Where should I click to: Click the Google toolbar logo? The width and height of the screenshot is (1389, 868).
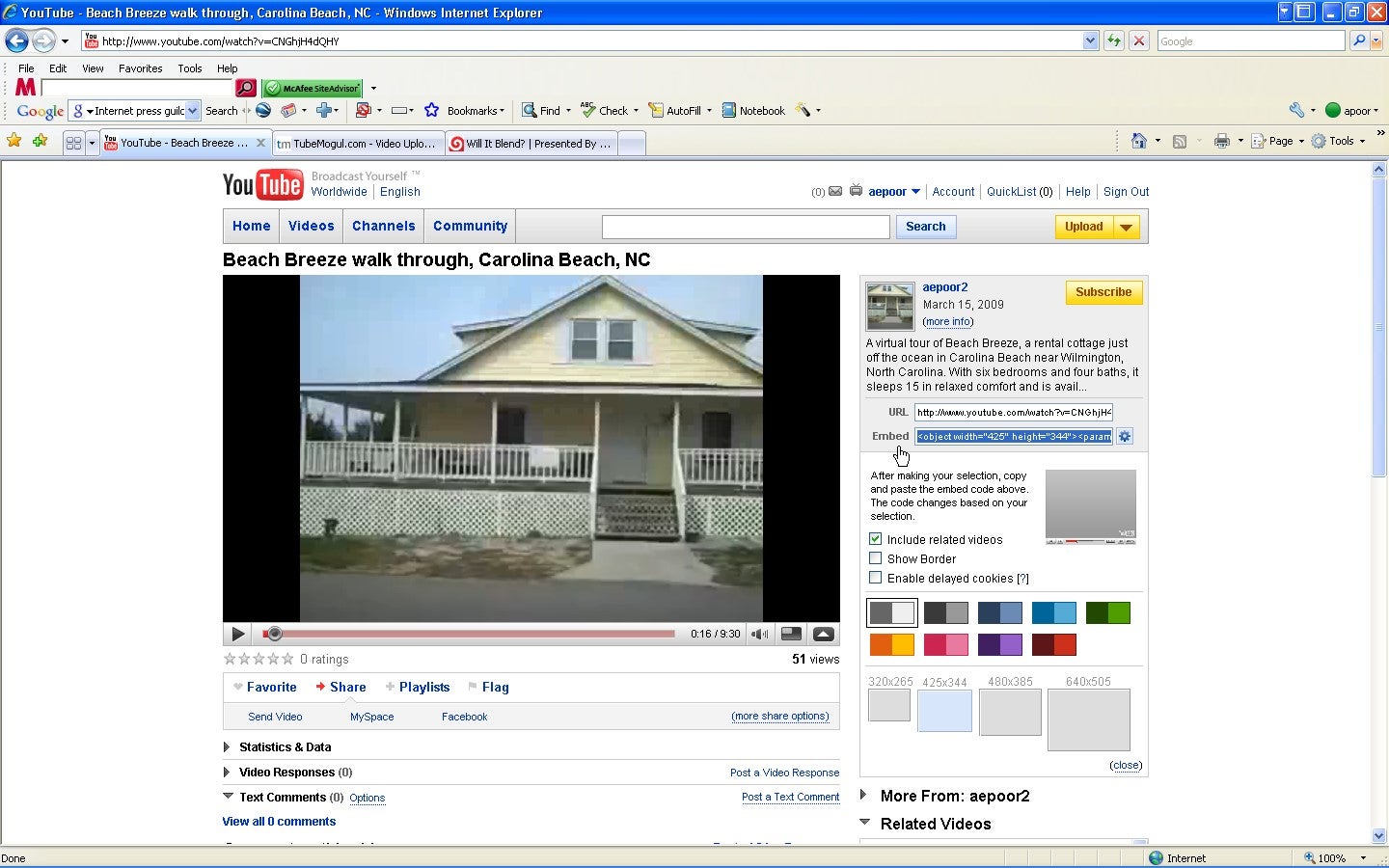[x=41, y=111]
